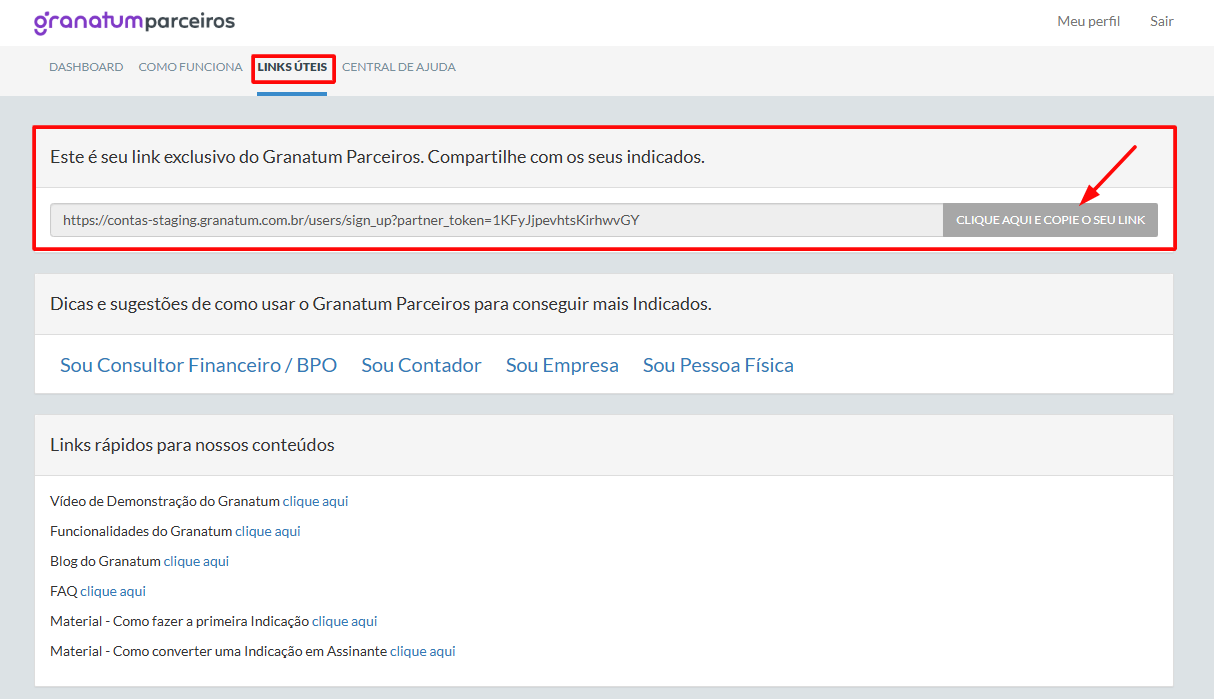Screen dimensions: 1214x699
Task: Click the Granatum Parceiros logo
Action: click(135, 22)
